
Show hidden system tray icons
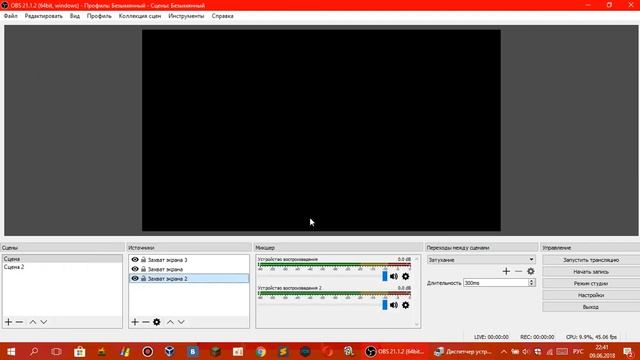click(x=504, y=351)
